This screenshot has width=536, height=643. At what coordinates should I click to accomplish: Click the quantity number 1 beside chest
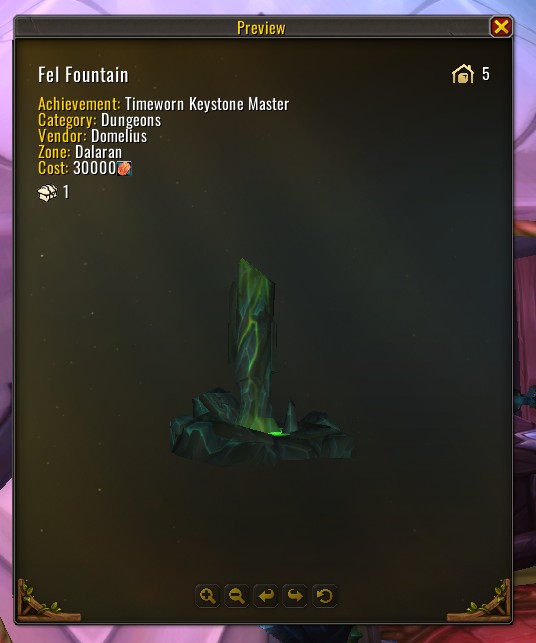(x=66, y=192)
